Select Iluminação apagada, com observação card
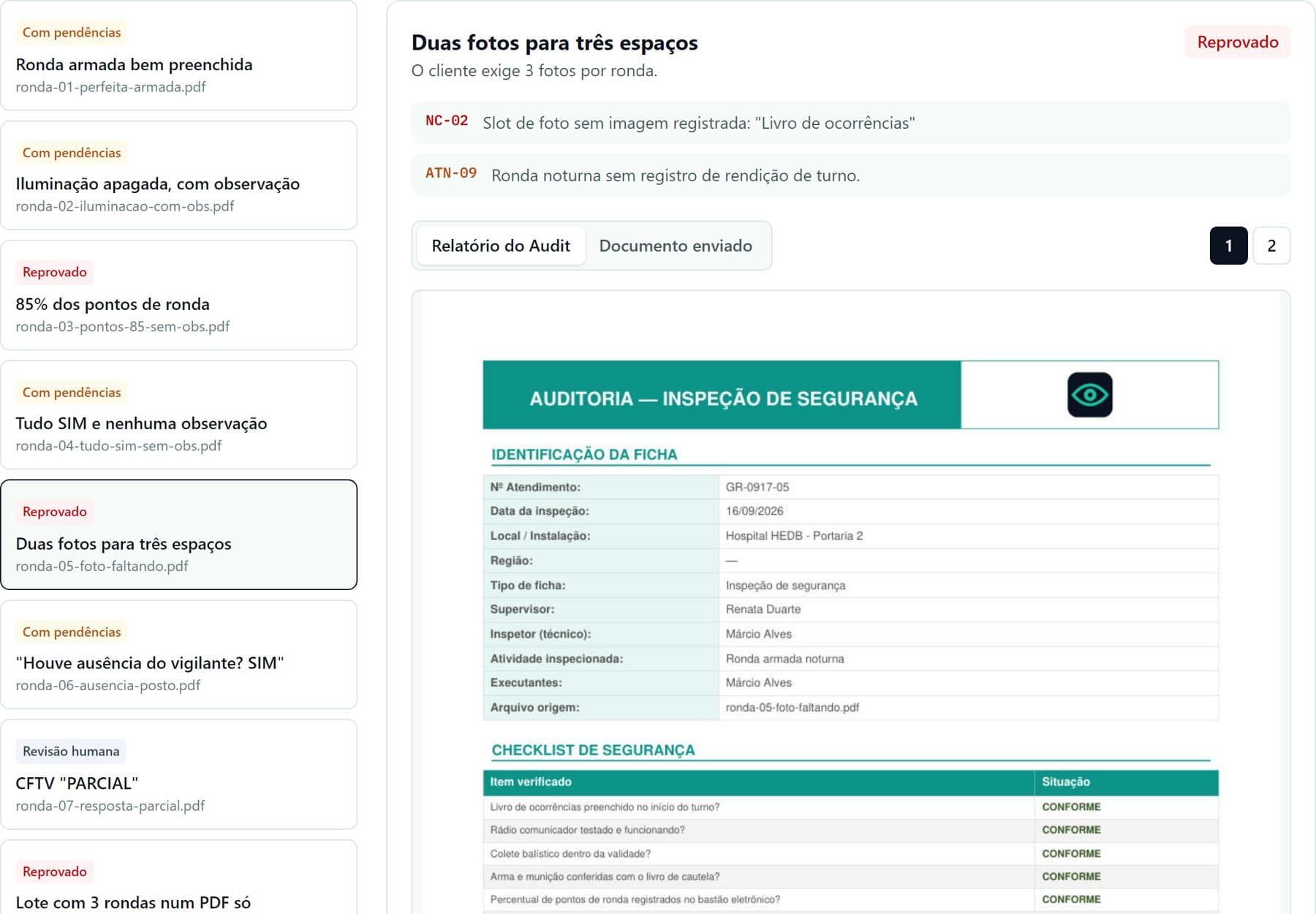This screenshot has height=914, width=1316. [x=178, y=175]
